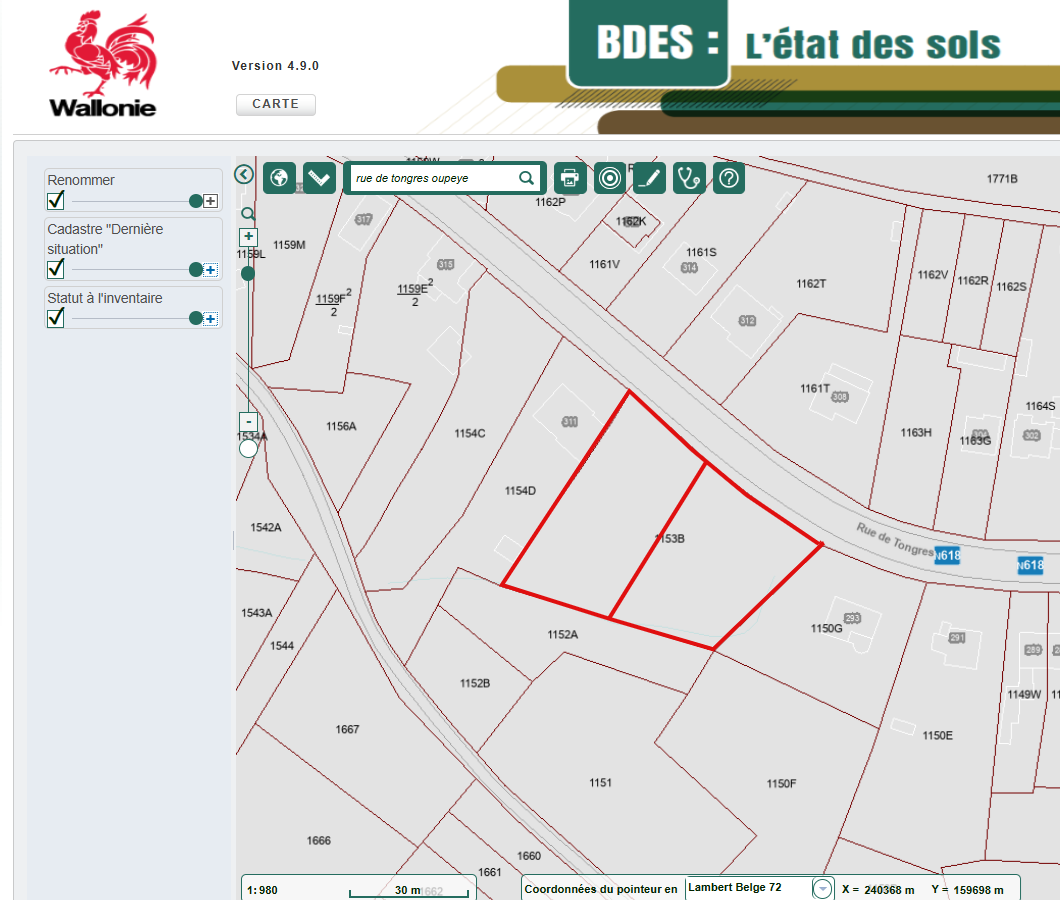
Task: Expand the Cadastre layer plus button
Action: [x=210, y=269]
